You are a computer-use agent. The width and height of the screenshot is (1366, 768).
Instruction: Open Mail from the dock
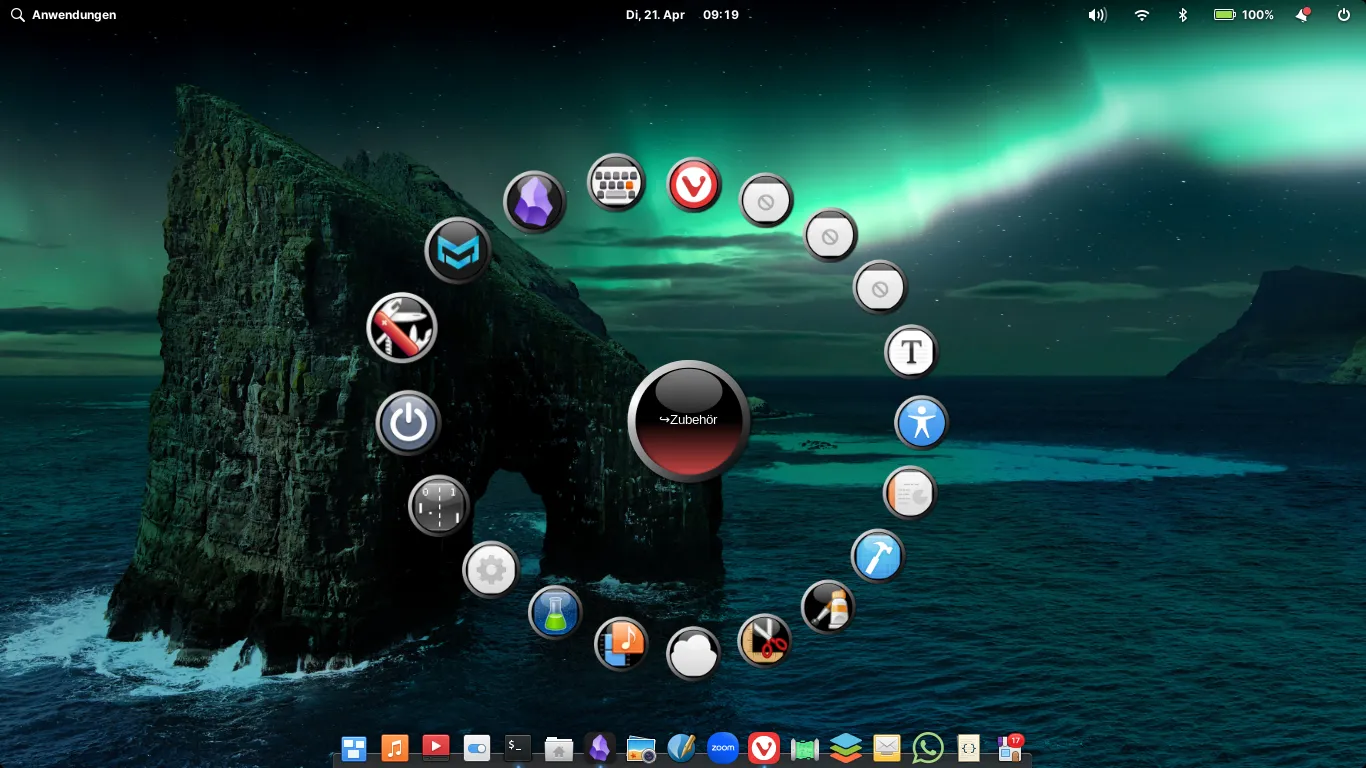click(x=887, y=748)
